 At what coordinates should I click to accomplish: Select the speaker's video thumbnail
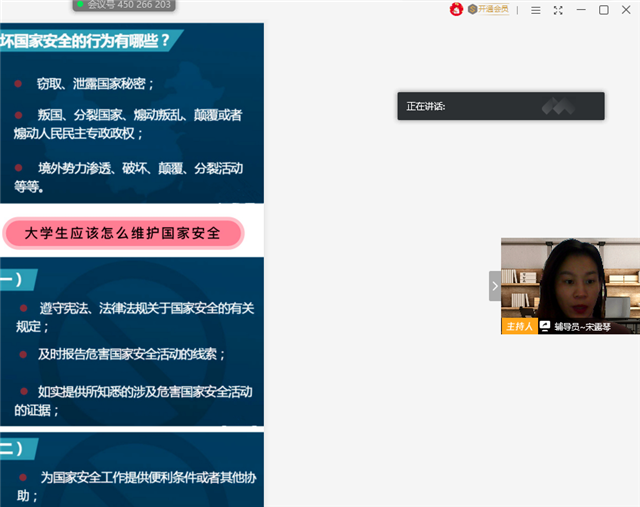pos(570,278)
